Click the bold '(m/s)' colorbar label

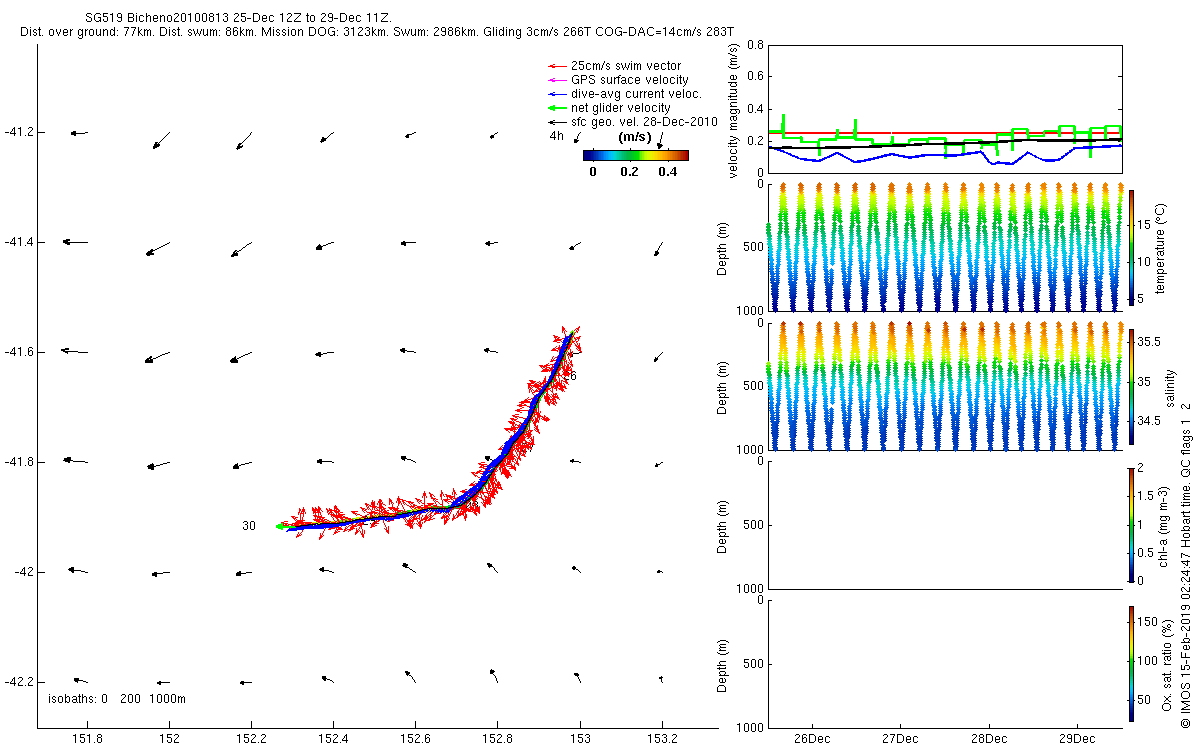click(635, 137)
